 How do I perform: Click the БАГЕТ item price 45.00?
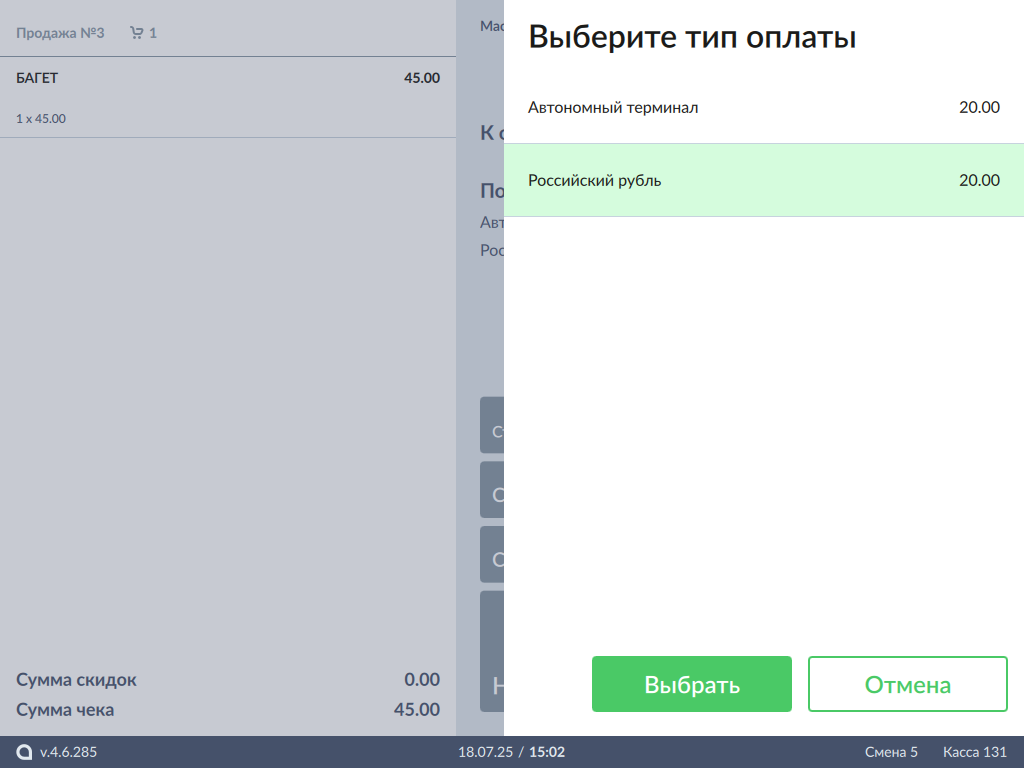(x=421, y=78)
